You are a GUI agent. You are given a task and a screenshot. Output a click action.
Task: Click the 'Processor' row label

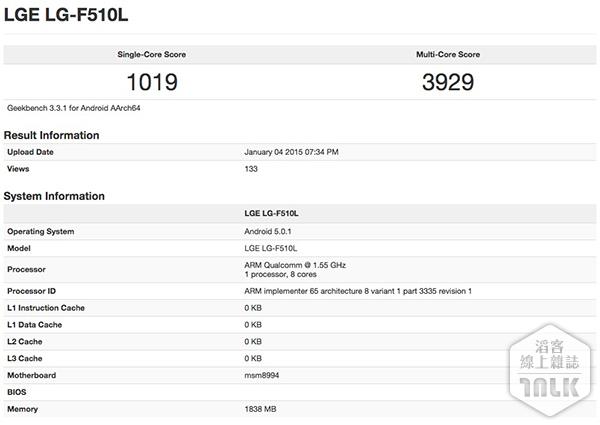pyautogui.click(x=26, y=269)
